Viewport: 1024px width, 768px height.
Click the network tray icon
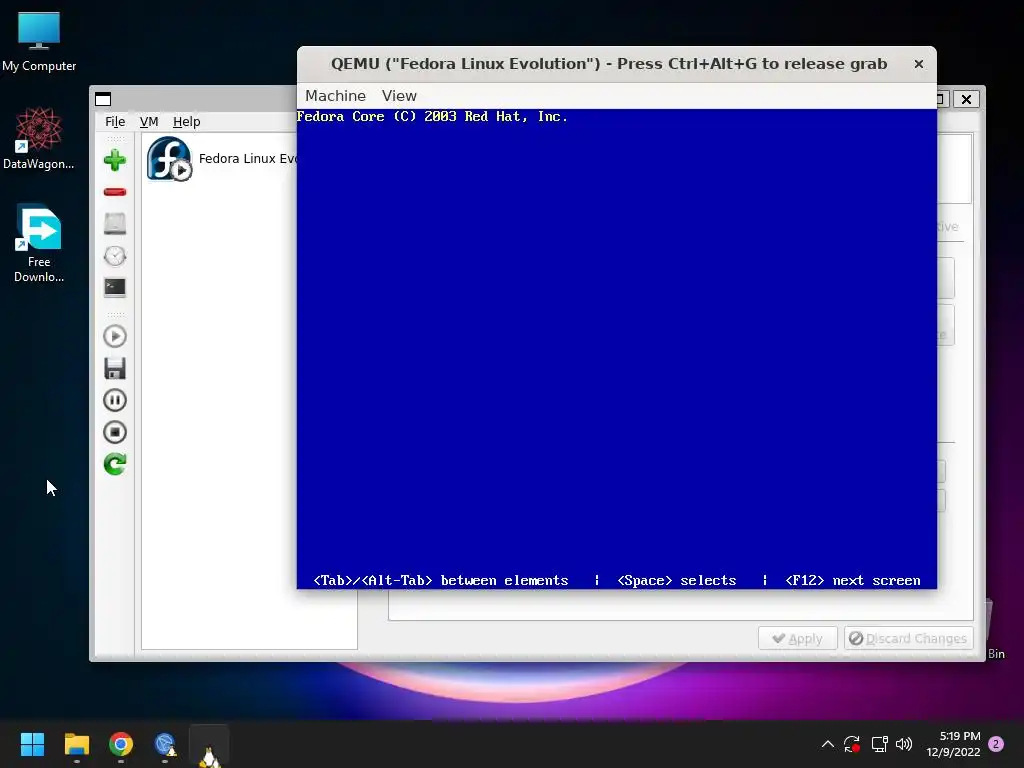(879, 744)
